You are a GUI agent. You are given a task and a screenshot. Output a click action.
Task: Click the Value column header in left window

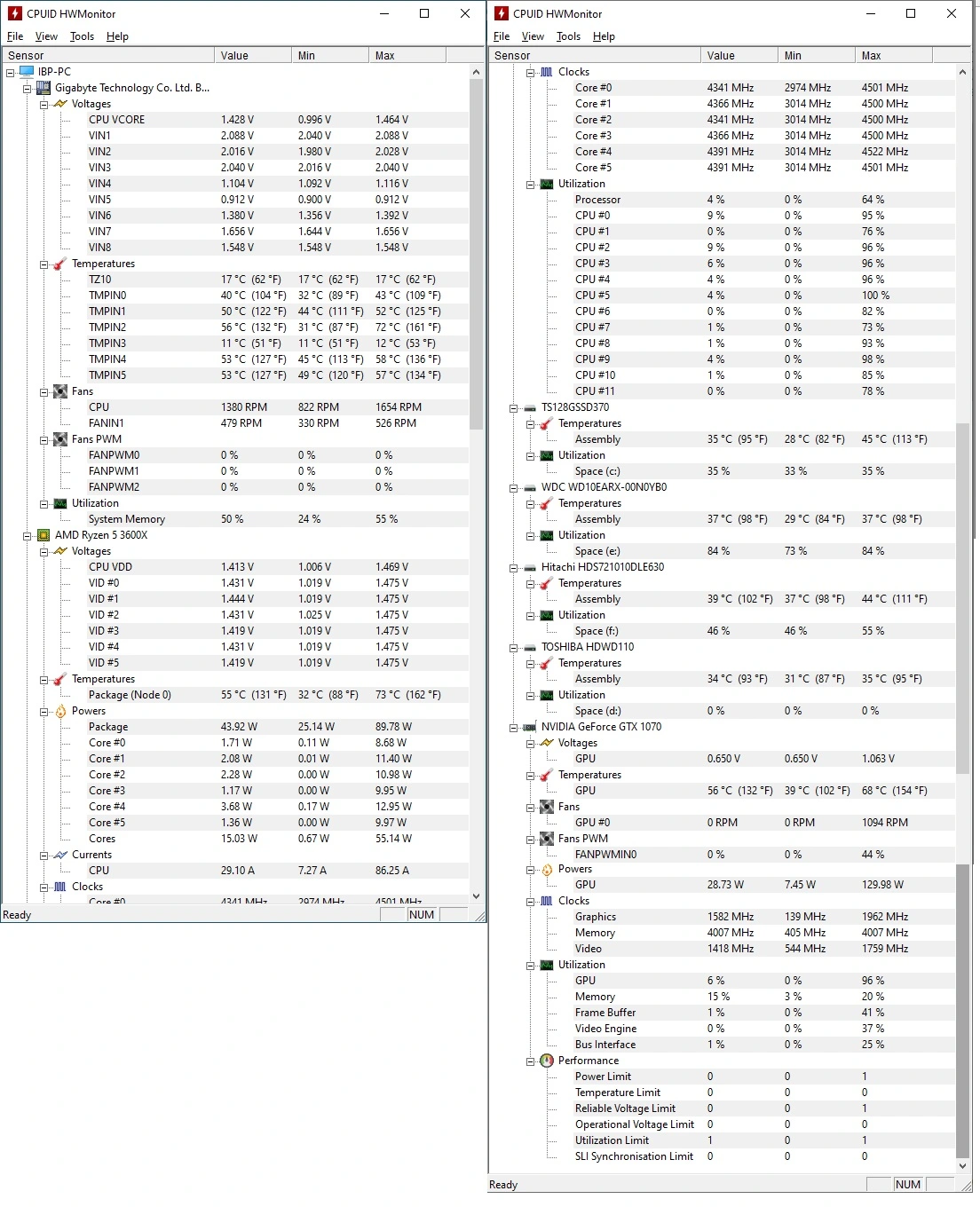click(x=253, y=55)
